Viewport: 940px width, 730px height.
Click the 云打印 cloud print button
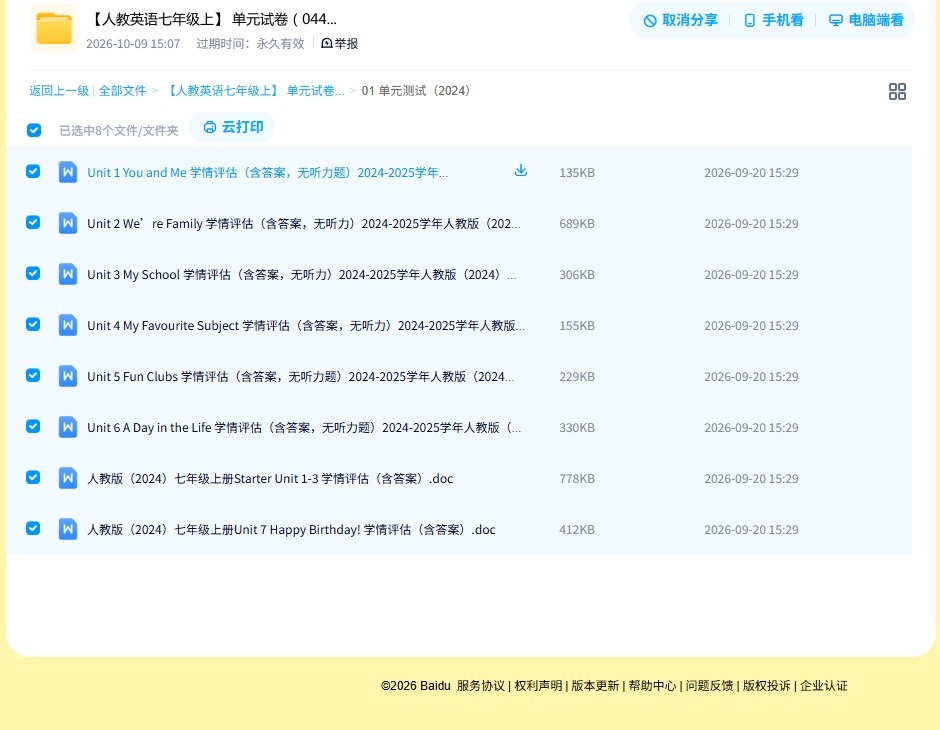tap(233, 127)
